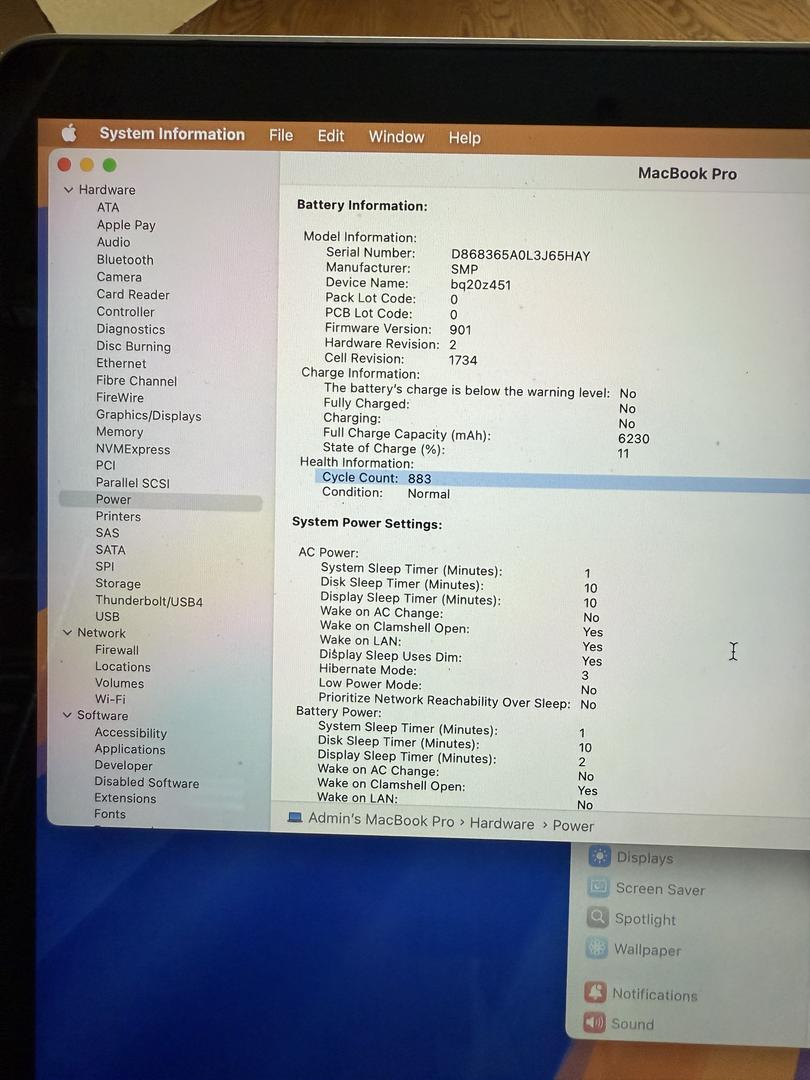Screen dimensions: 810x1080
Task: Select Parallel SCSI in the sidebar
Action: 132,483
